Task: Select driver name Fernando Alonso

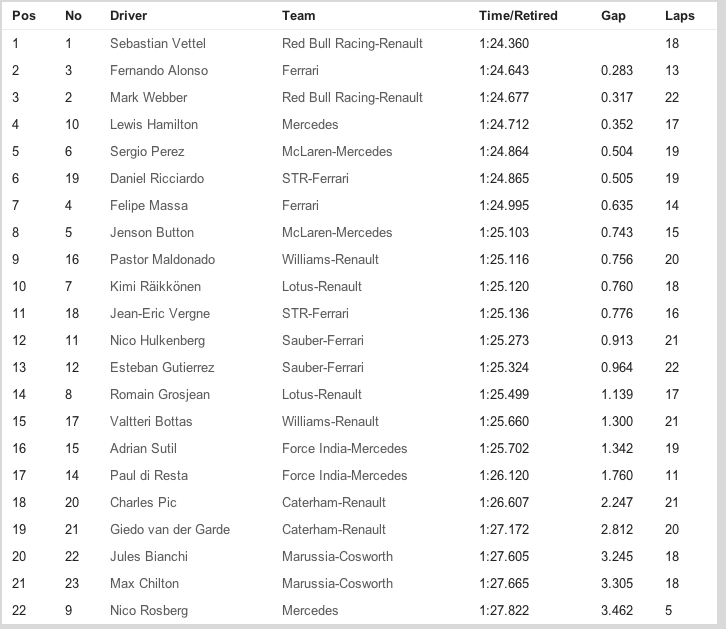Action: tap(159, 70)
